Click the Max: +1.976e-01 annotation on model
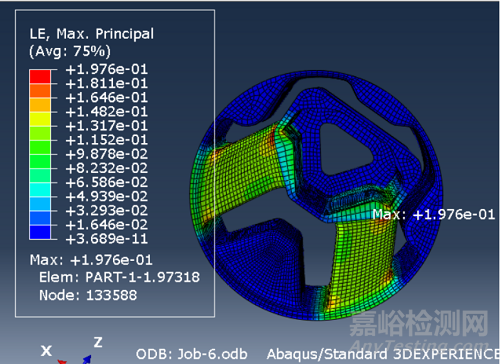The image size is (500, 364). coord(433,214)
